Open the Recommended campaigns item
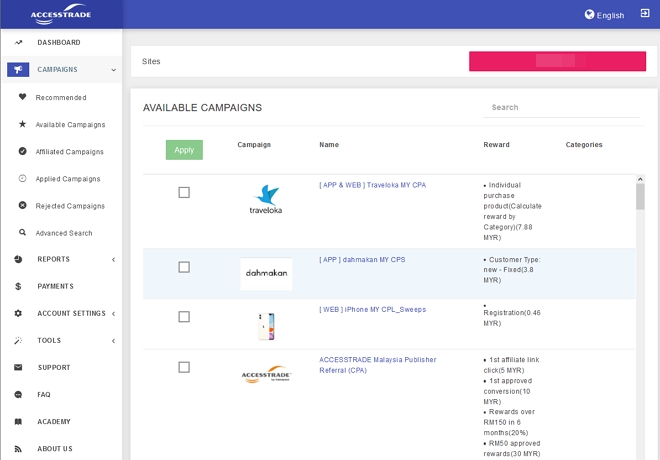 click(61, 97)
